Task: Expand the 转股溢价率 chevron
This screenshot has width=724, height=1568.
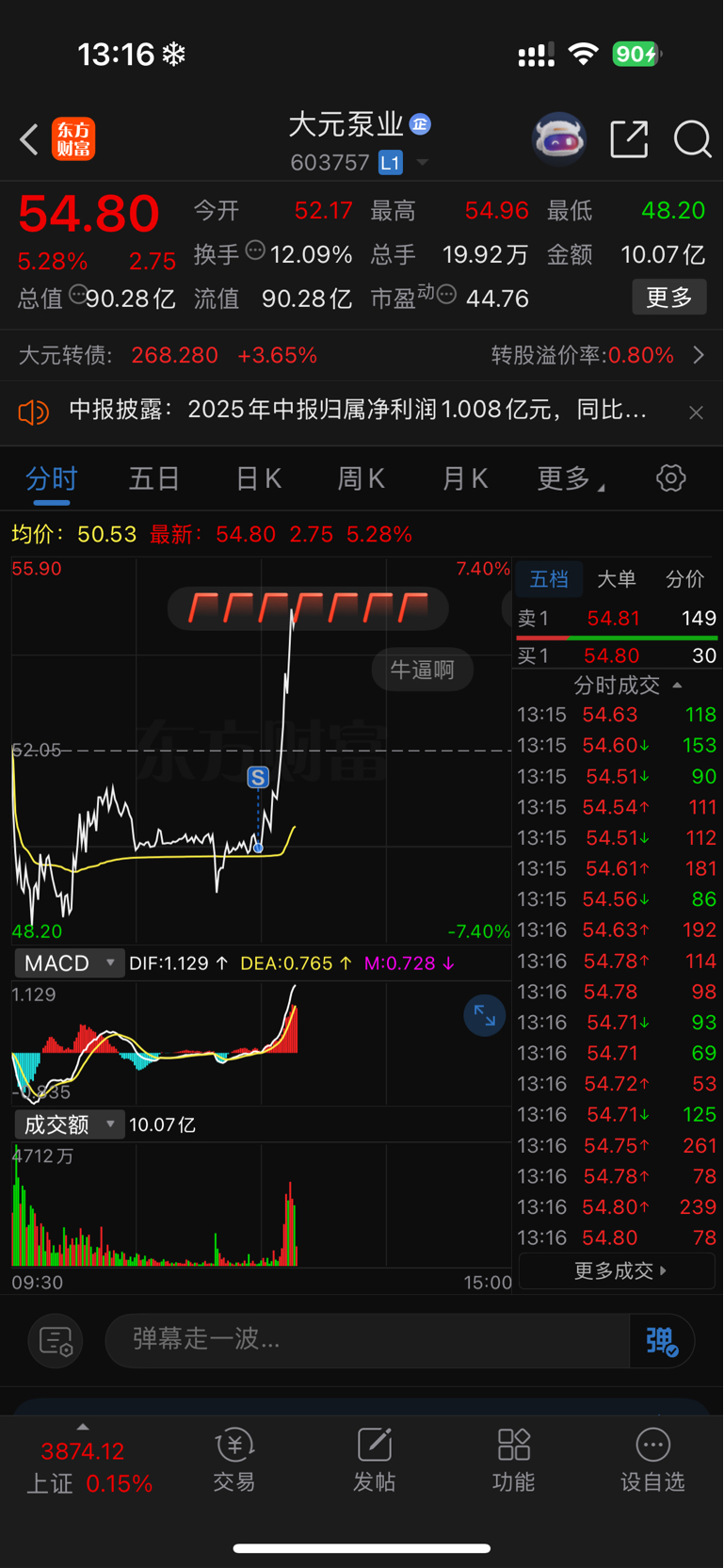Action: [699, 355]
